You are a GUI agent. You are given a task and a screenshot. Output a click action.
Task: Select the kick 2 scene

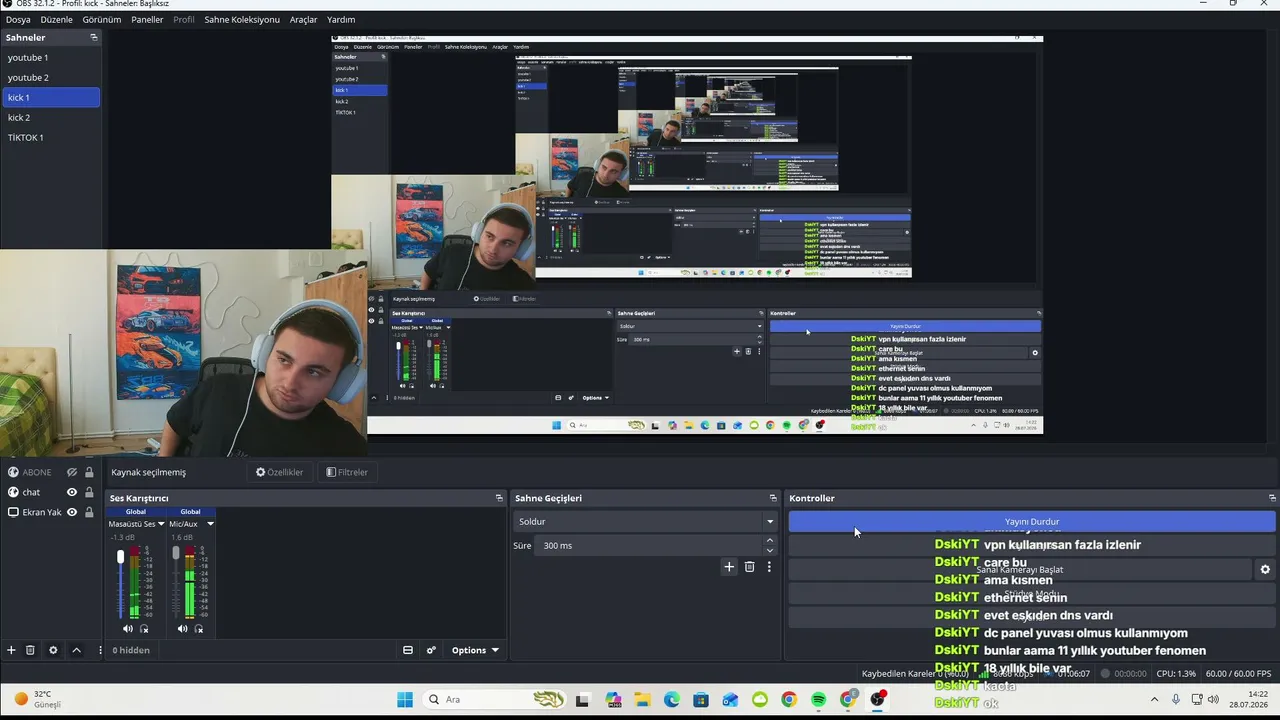coord(50,117)
